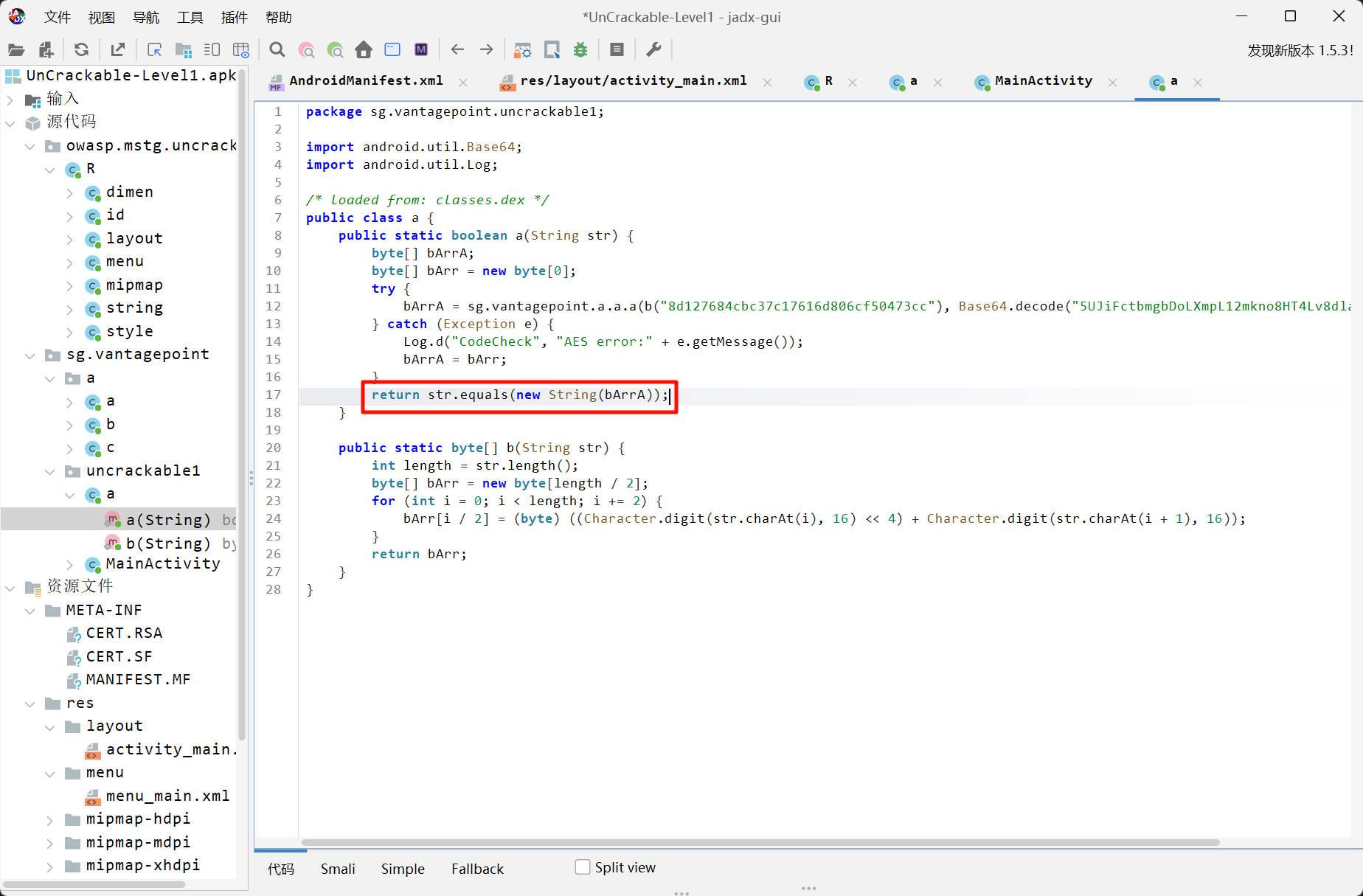Image resolution: width=1363 pixels, height=896 pixels.
Task: Click the purple M main-activity icon
Action: tap(420, 50)
